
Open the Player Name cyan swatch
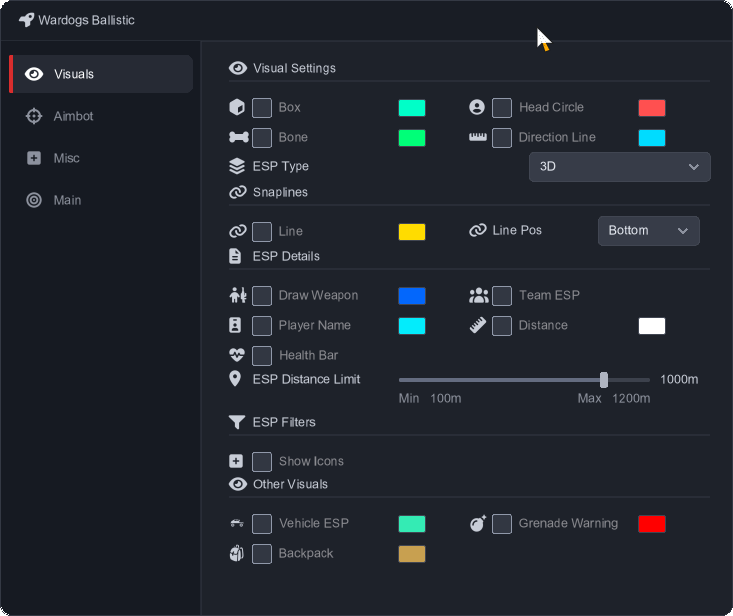(x=412, y=326)
